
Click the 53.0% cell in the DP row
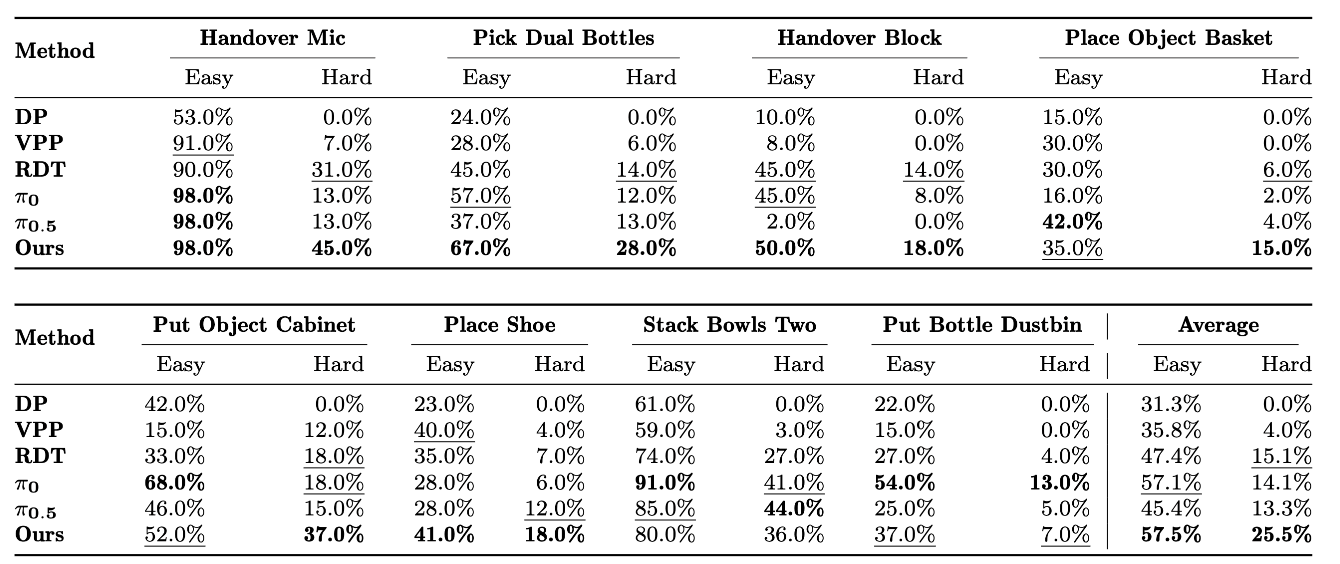tap(203, 118)
